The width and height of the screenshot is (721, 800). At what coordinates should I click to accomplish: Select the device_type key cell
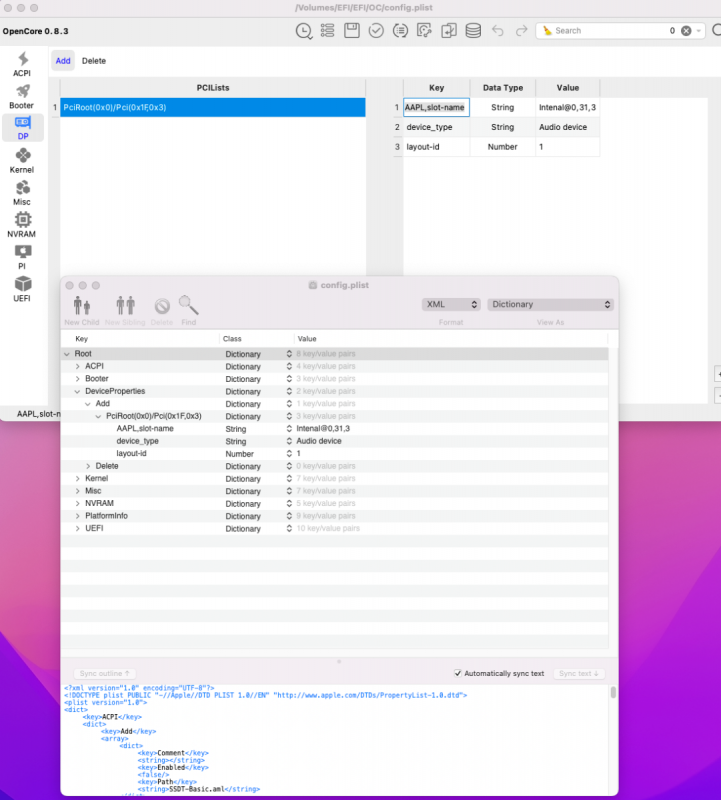pos(436,127)
